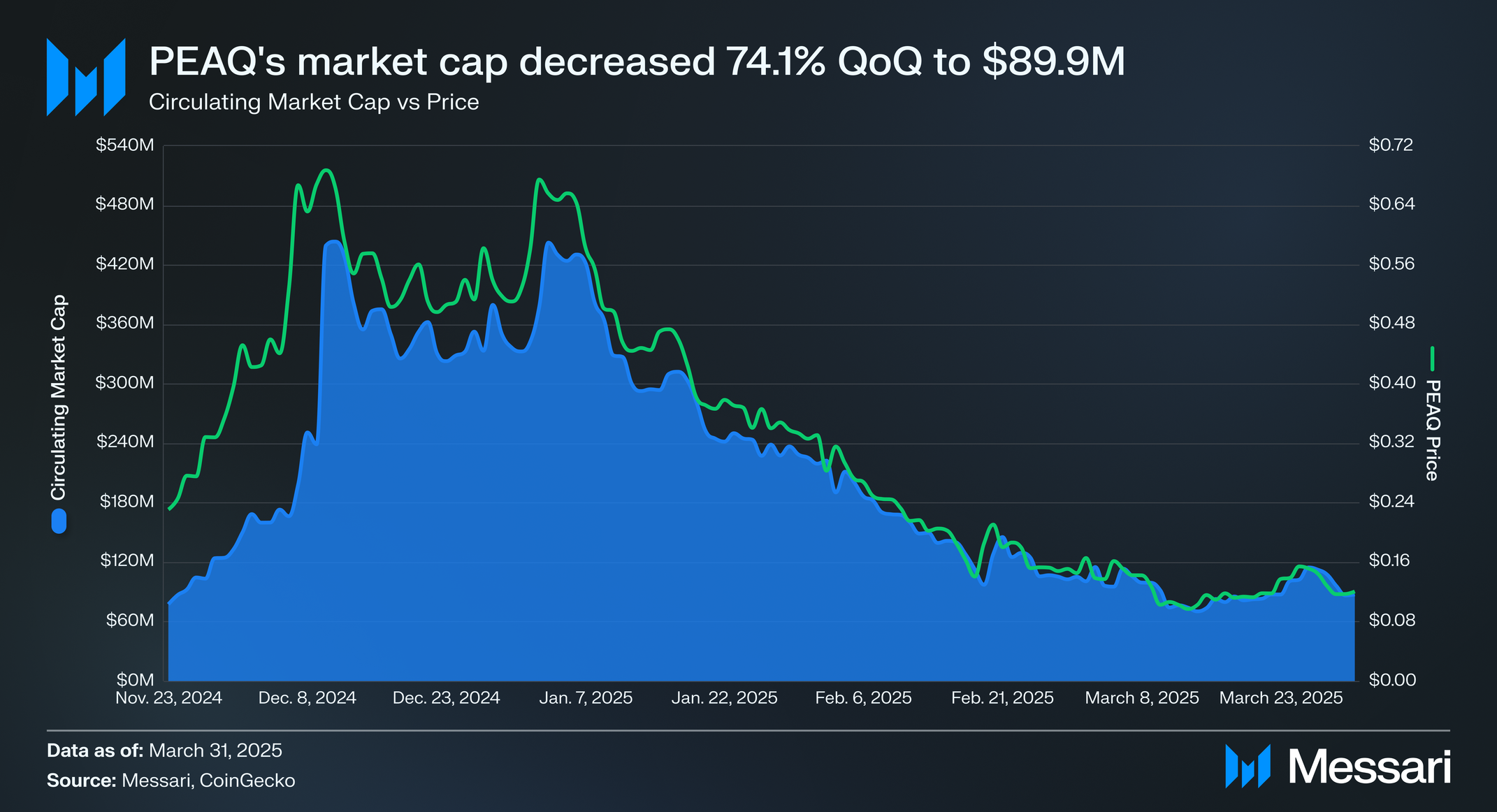Click the Messari logo icon bottom-right

pos(1247,767)
